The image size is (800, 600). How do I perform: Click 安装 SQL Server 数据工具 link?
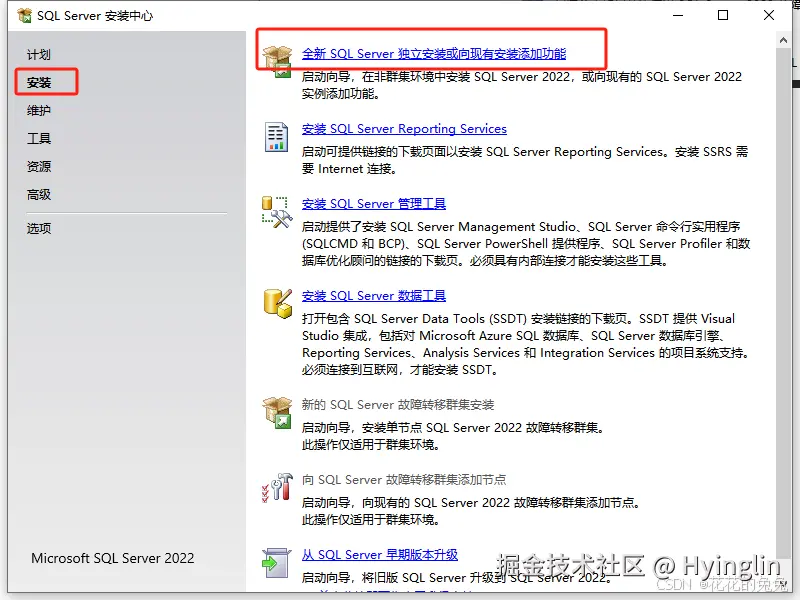click(373, 295)
